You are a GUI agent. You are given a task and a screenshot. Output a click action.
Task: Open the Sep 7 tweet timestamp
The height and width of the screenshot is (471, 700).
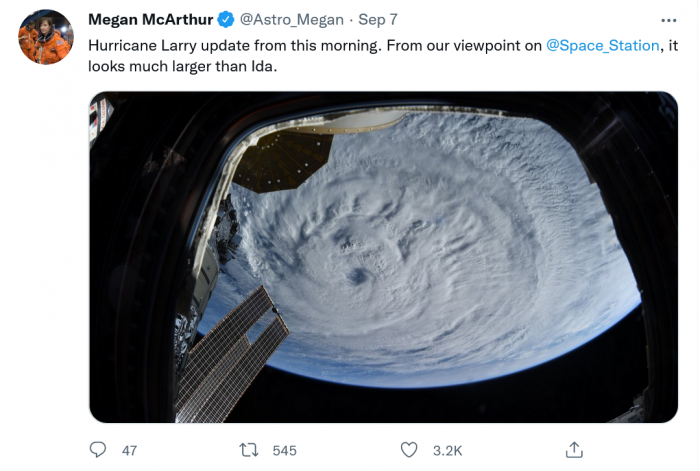(379, 20)
